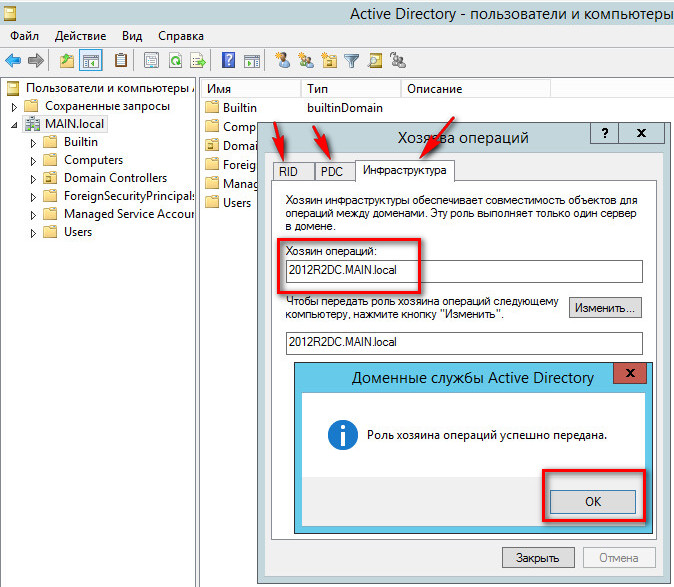The image size is (674, 587).
Task: Expand the Сохраненные запросы node
Action: [14, 107]
